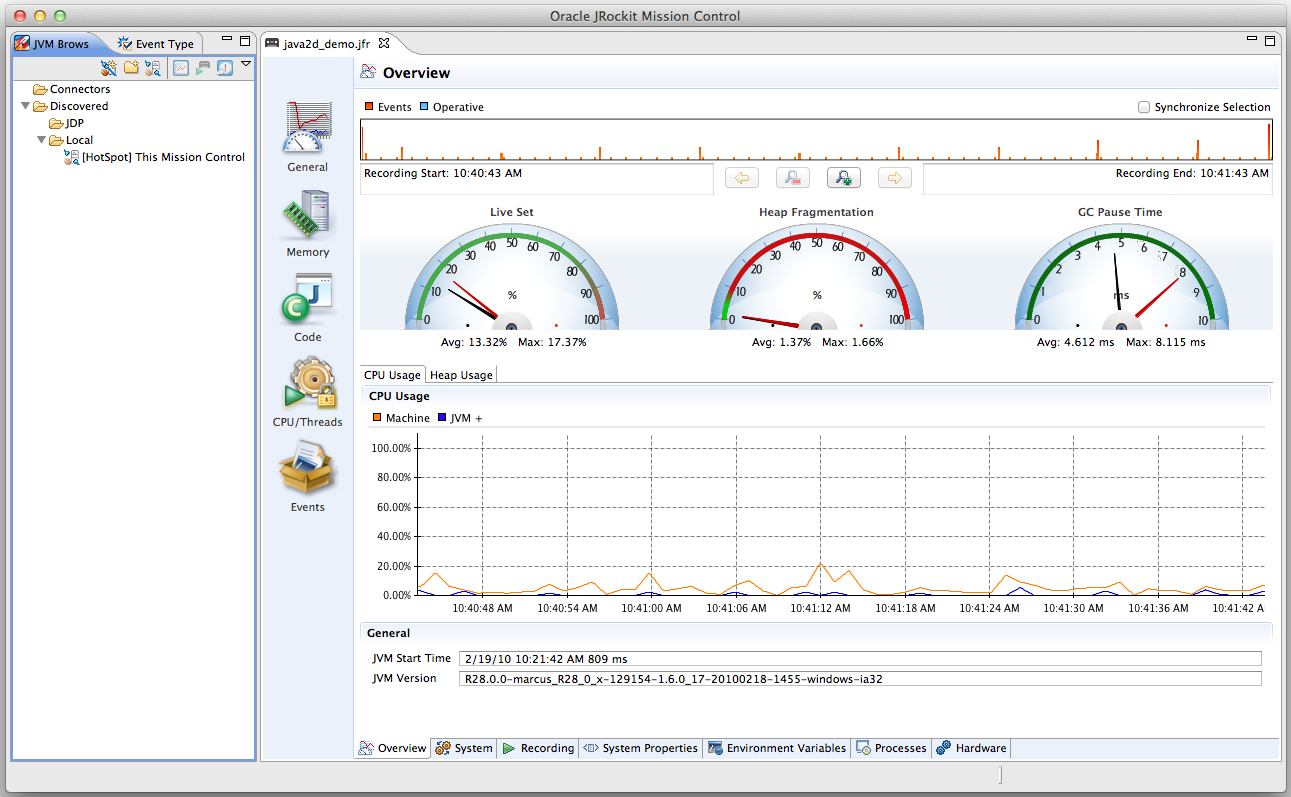The image size is (1291, 797).
Task: Open the Hardware bottom tab
Action: pos(972,748)
